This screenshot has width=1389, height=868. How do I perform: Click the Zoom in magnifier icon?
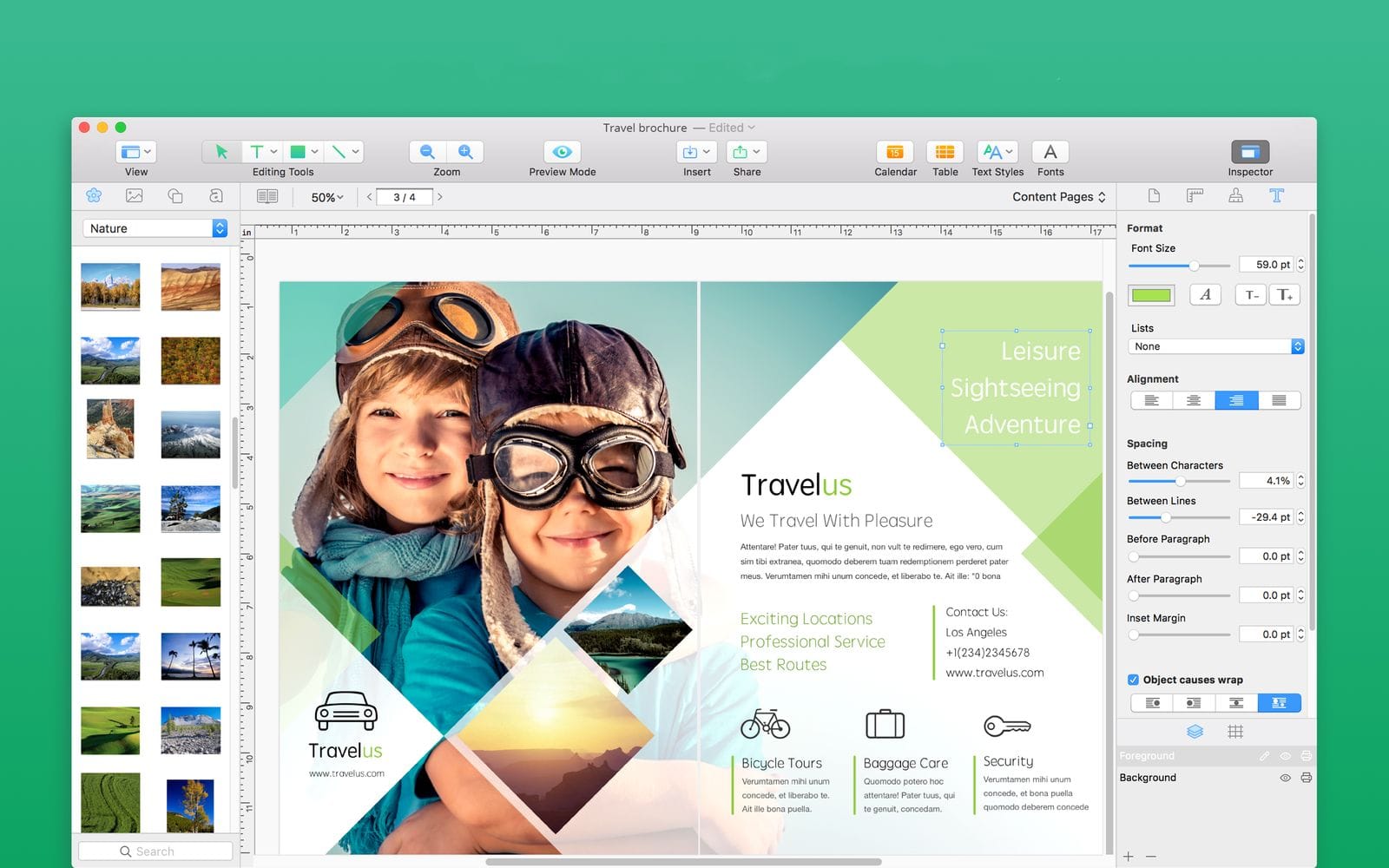(x=465, y=152)
